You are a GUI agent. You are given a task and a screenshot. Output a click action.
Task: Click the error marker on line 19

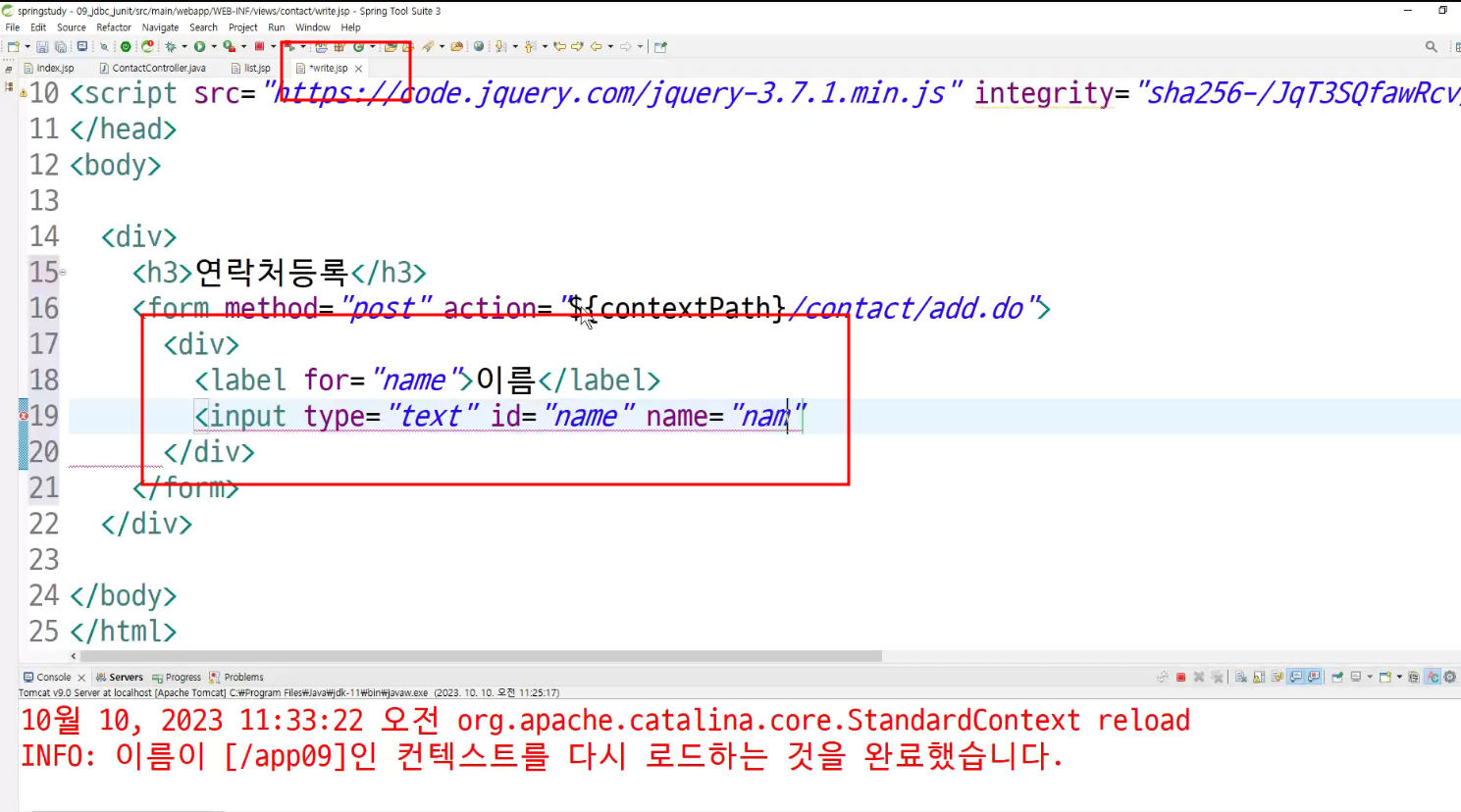coord(24,416)
